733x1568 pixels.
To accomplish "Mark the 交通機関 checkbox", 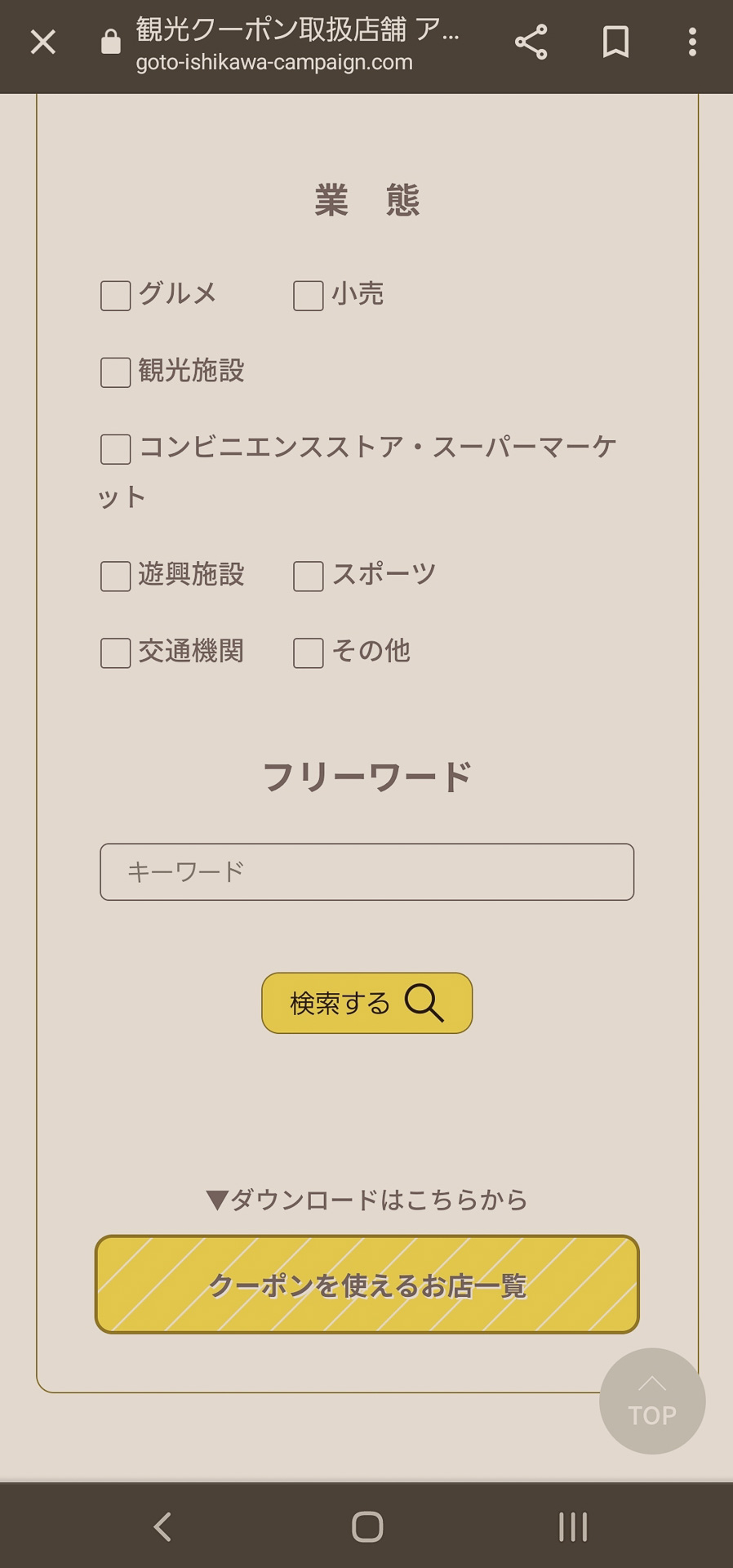I will [x=116, y=653].
